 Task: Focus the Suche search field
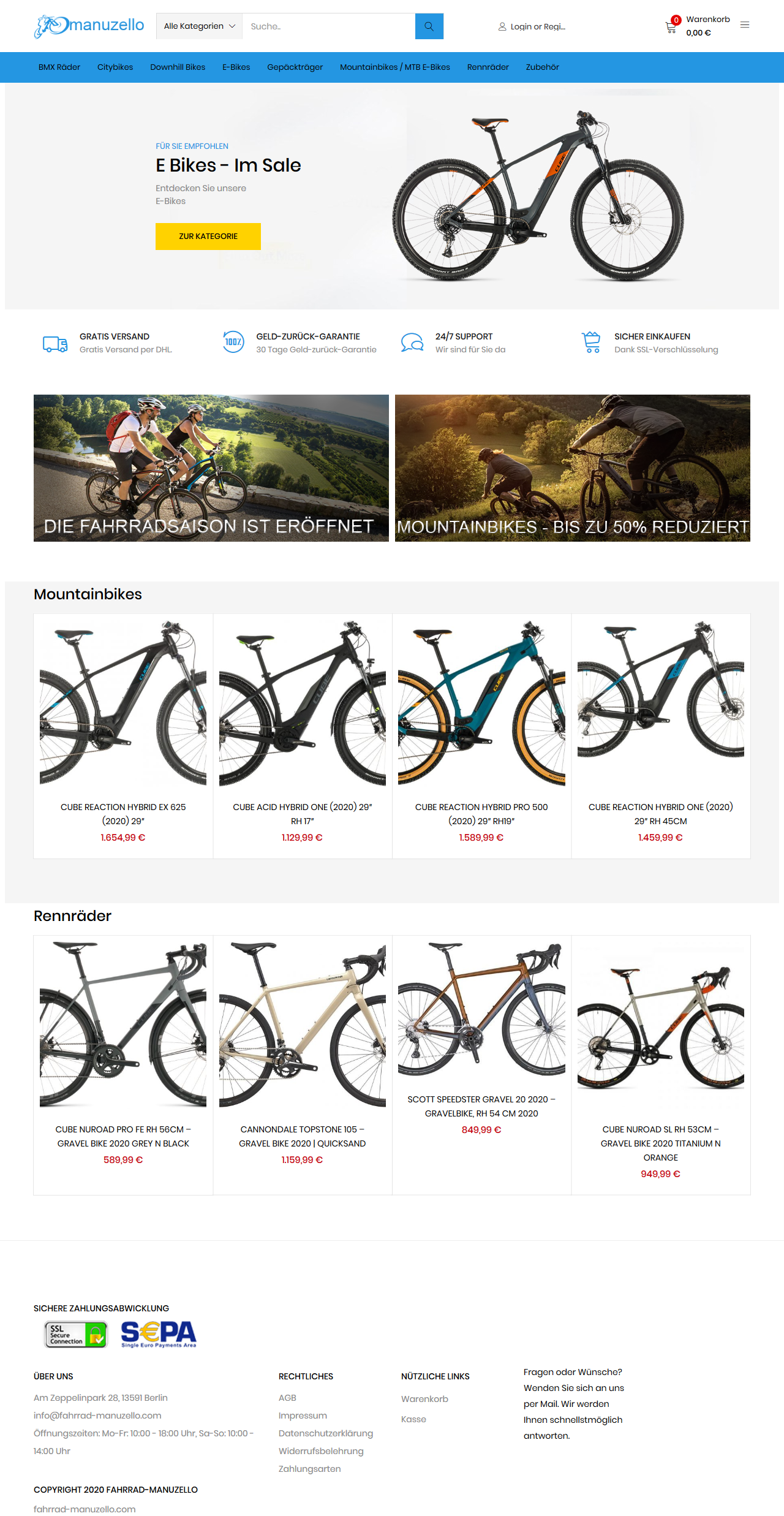[x=329, y=26]
